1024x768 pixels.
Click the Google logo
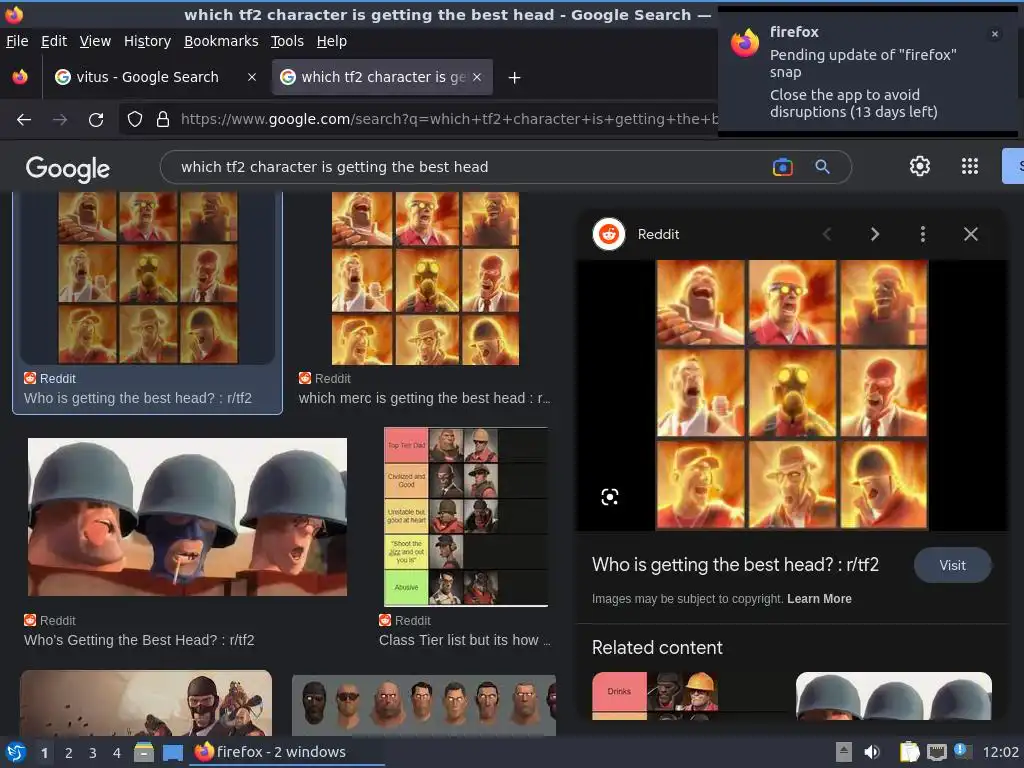(68, 168)
